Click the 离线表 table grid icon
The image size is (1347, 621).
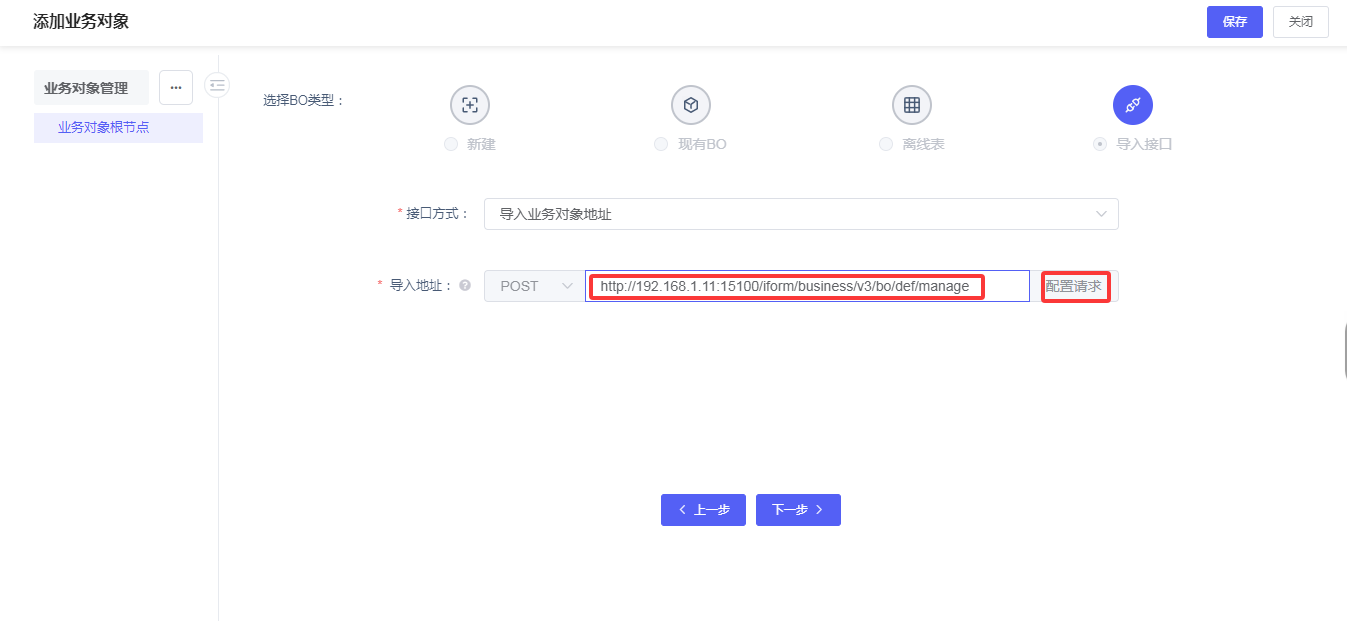click(912, 105)
